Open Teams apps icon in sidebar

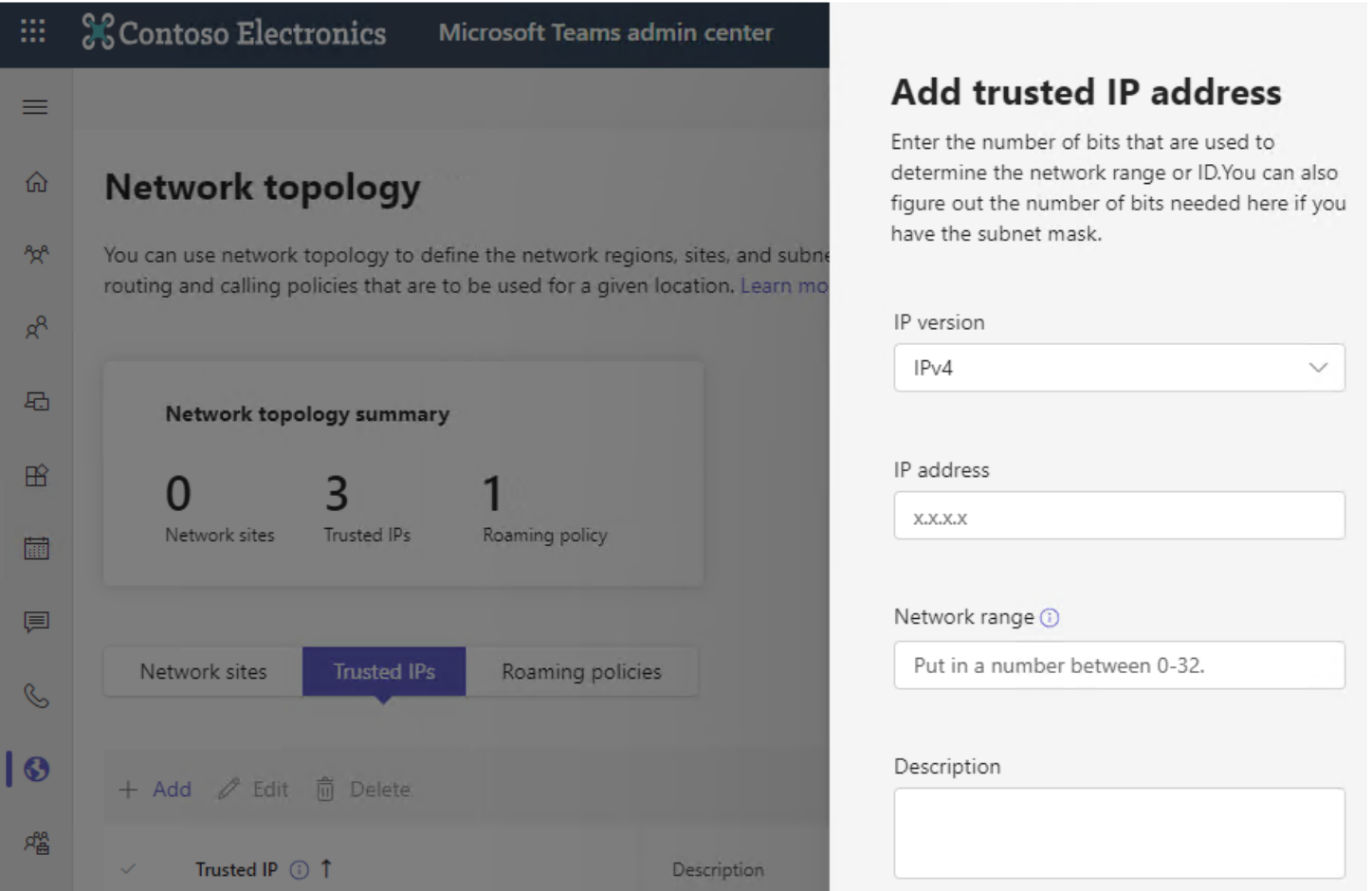(36, 475)
